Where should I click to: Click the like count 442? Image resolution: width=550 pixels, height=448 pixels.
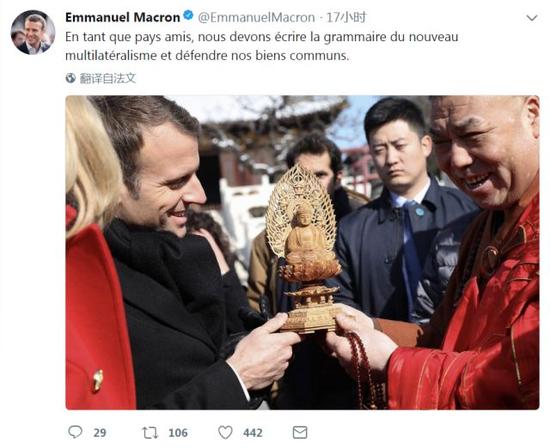253,433
